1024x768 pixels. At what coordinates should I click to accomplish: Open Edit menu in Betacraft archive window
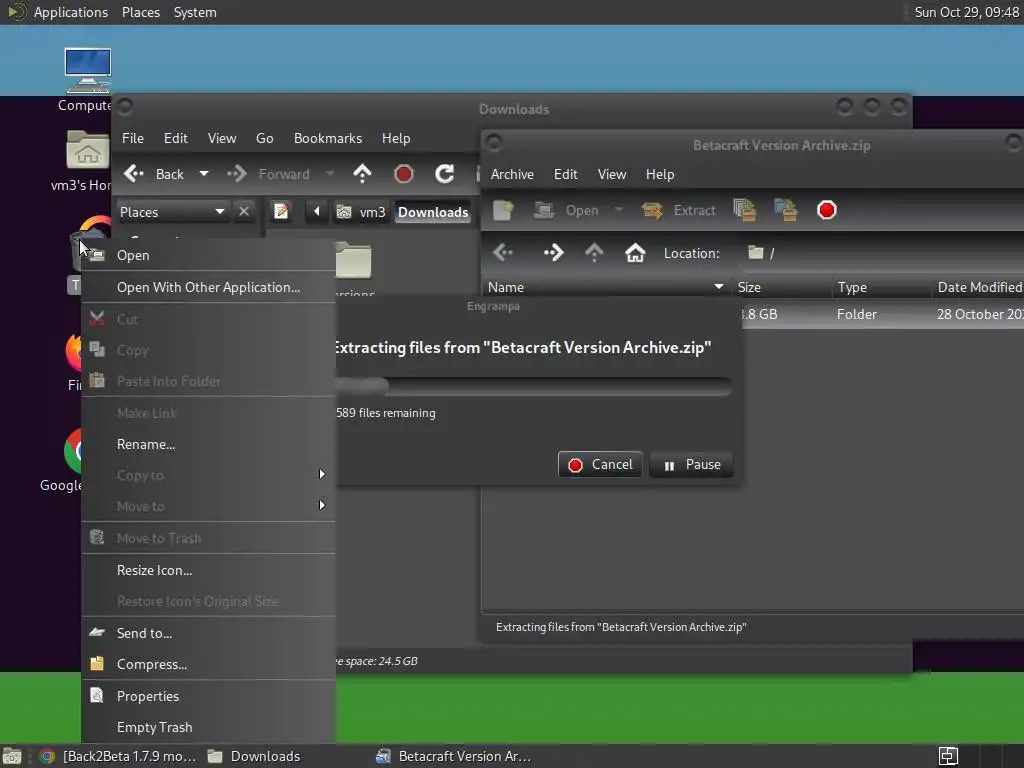566,174
